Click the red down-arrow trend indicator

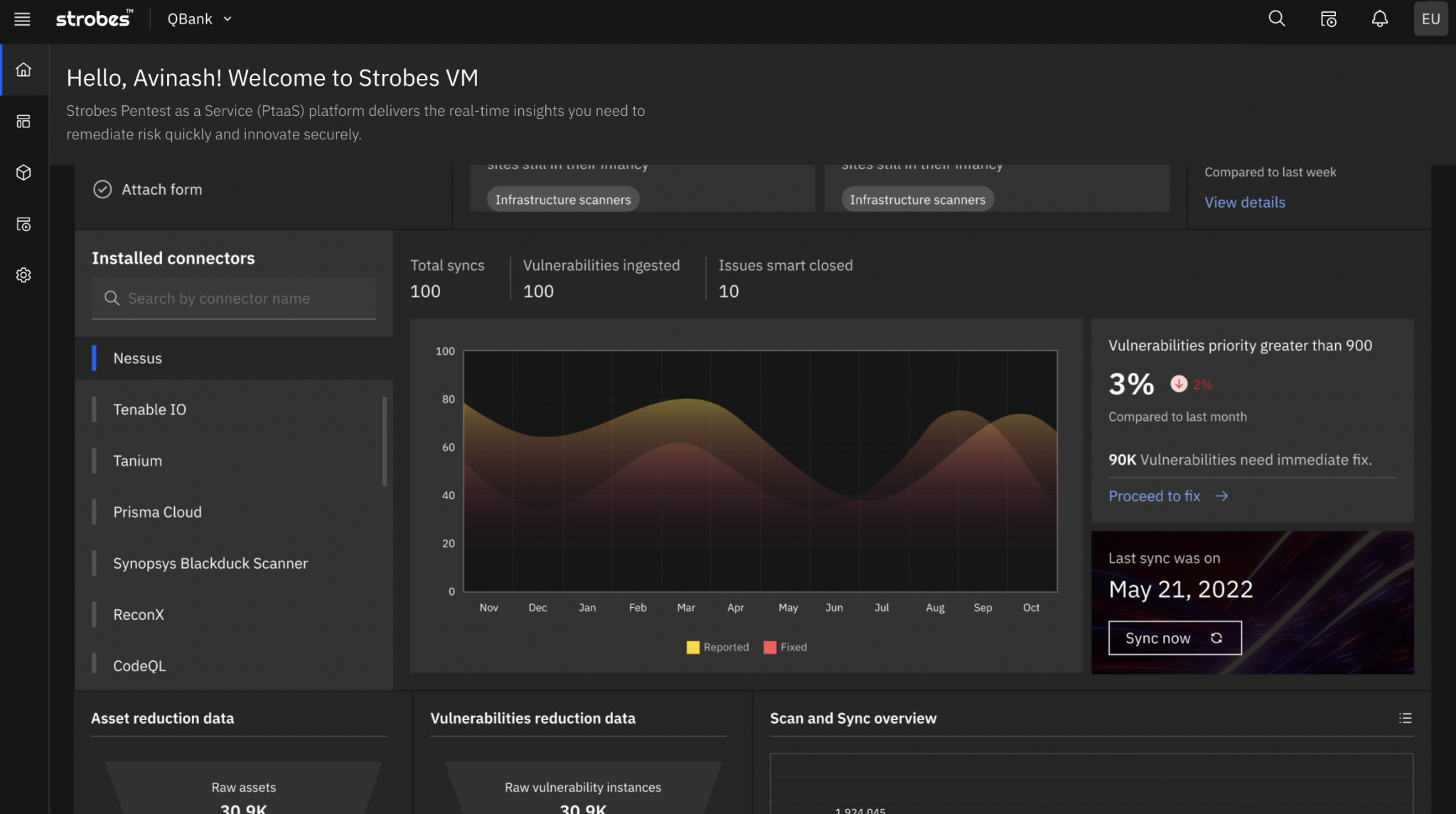[x=1179, y=384]
